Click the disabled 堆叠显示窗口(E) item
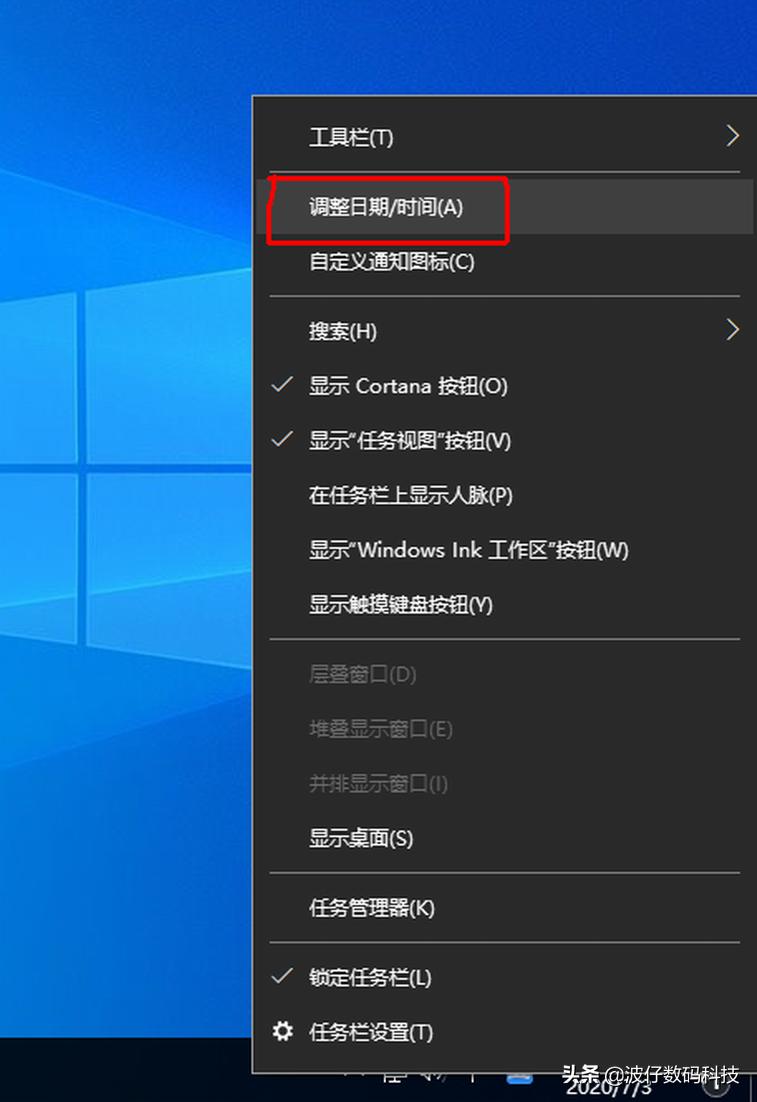Screen dimensions: 757x1102 504,729
